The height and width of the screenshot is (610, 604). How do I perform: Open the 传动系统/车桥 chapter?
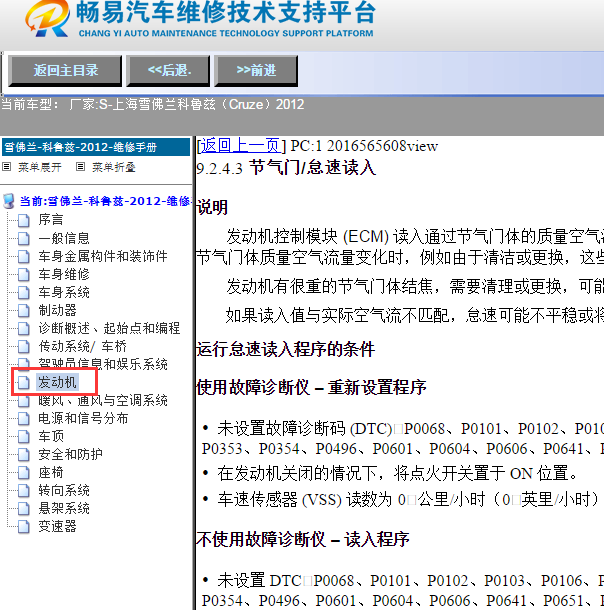coord(82,346)
